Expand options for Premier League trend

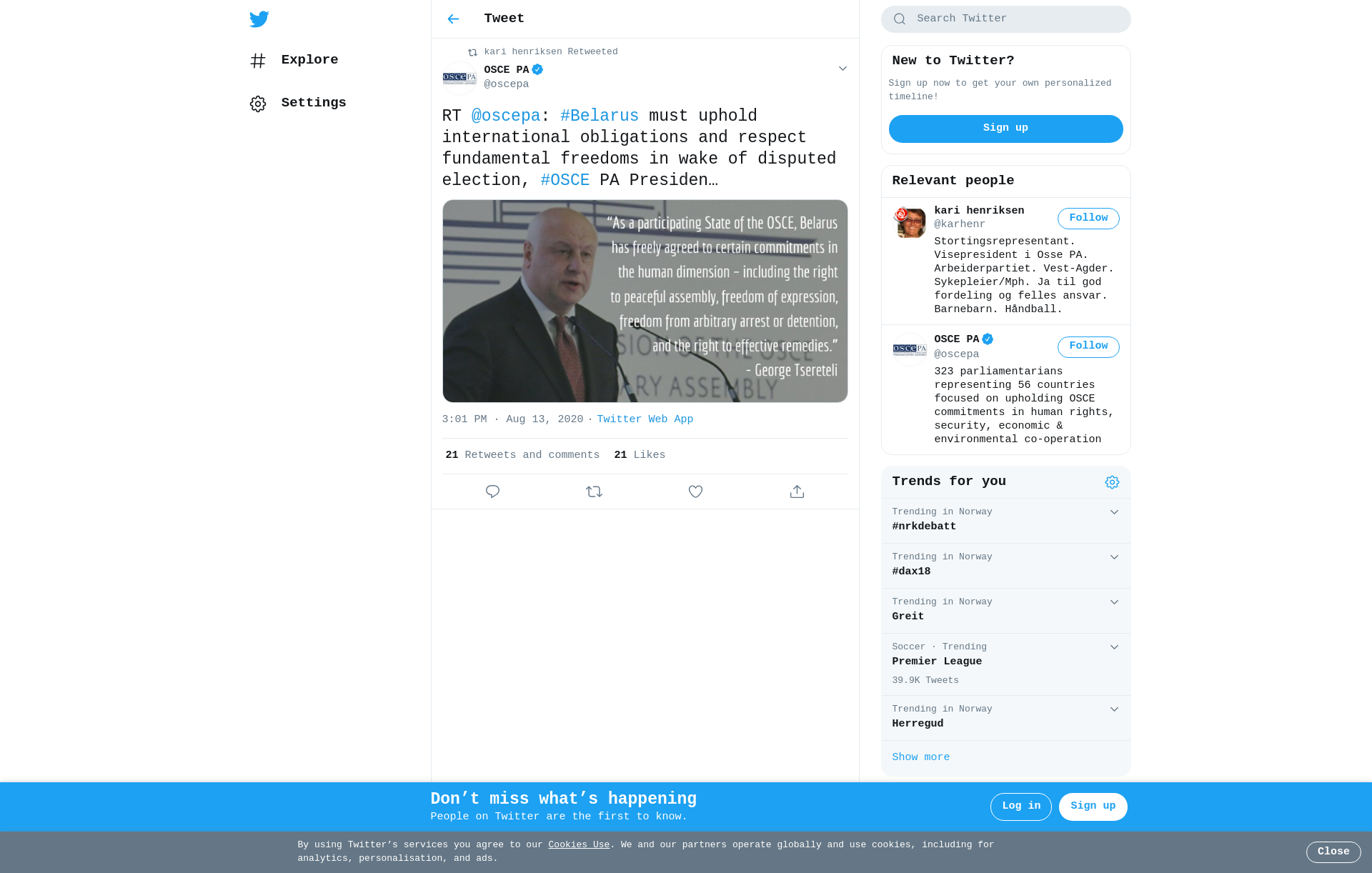point(1114,647)
